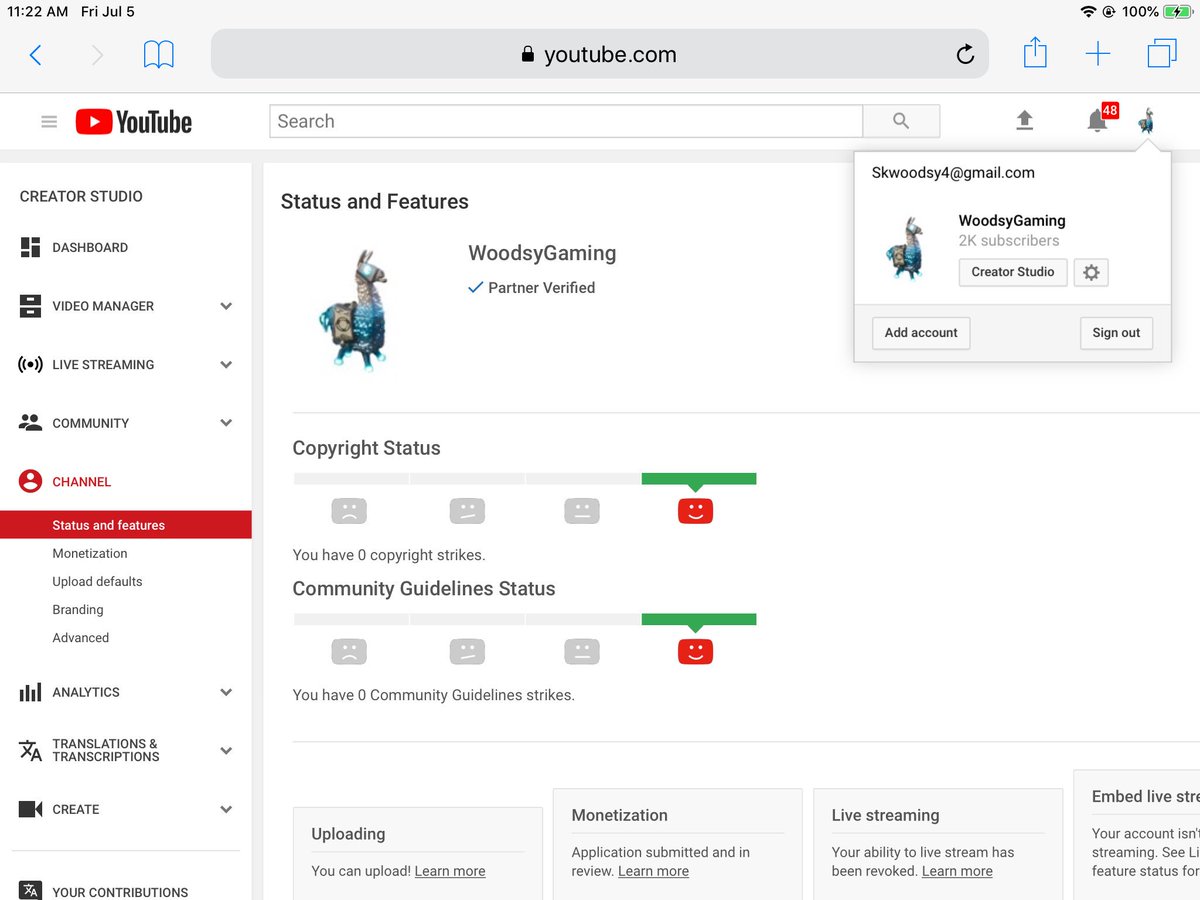The height and width of the screenshot is (900, 1200).
Task: Select Status and features menu item
Action: [x=126, y=525]
